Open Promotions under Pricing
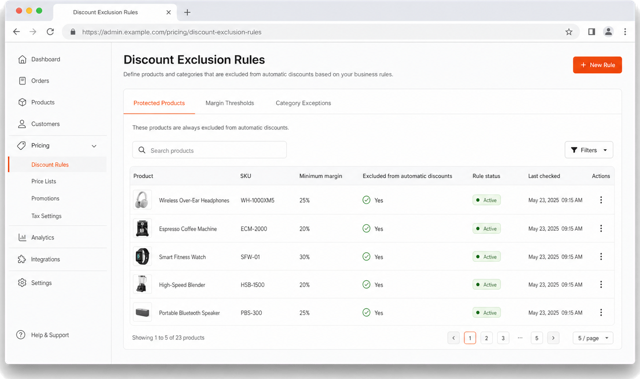This screenshot has width=640, height=379. (45, 198)
